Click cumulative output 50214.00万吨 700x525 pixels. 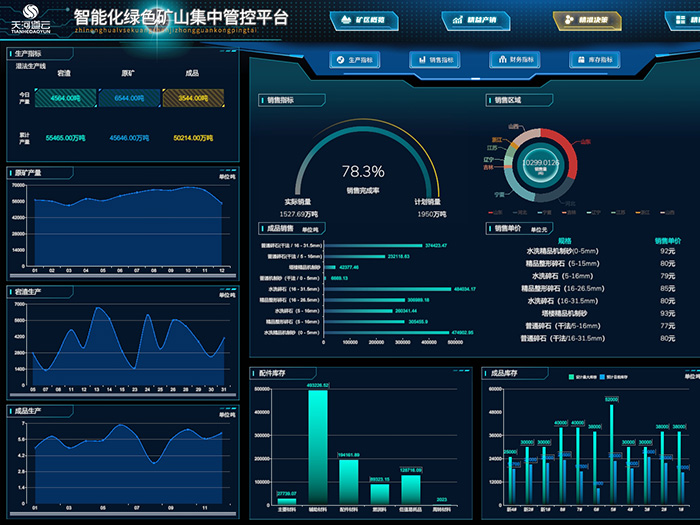[193, 138]
